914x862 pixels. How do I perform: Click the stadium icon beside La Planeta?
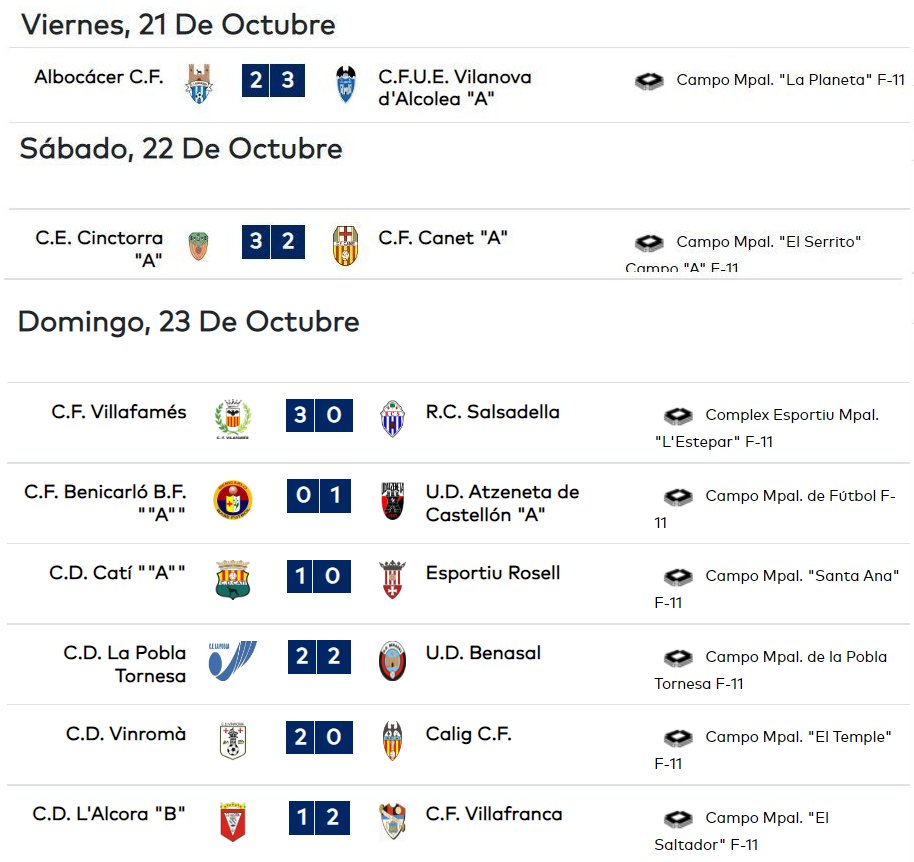point(649,80)
